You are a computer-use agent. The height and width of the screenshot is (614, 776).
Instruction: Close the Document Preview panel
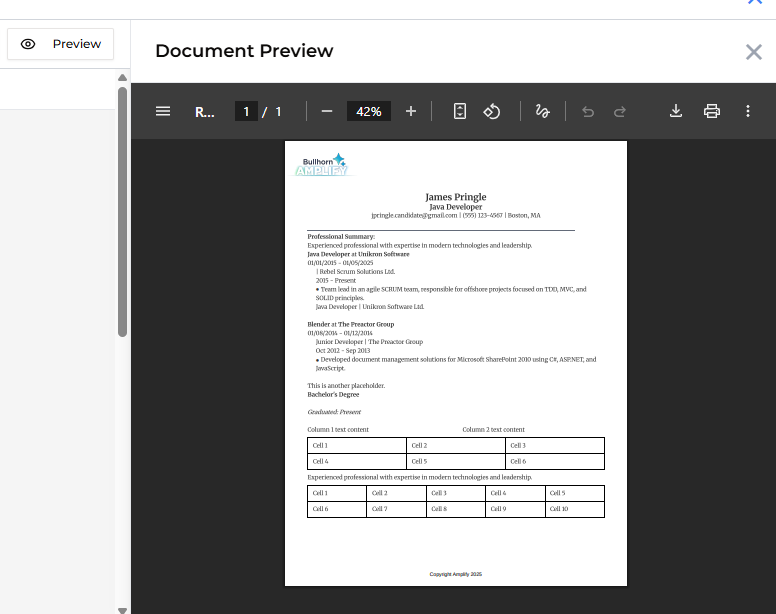pyautogui.click(x=754, y=52)
